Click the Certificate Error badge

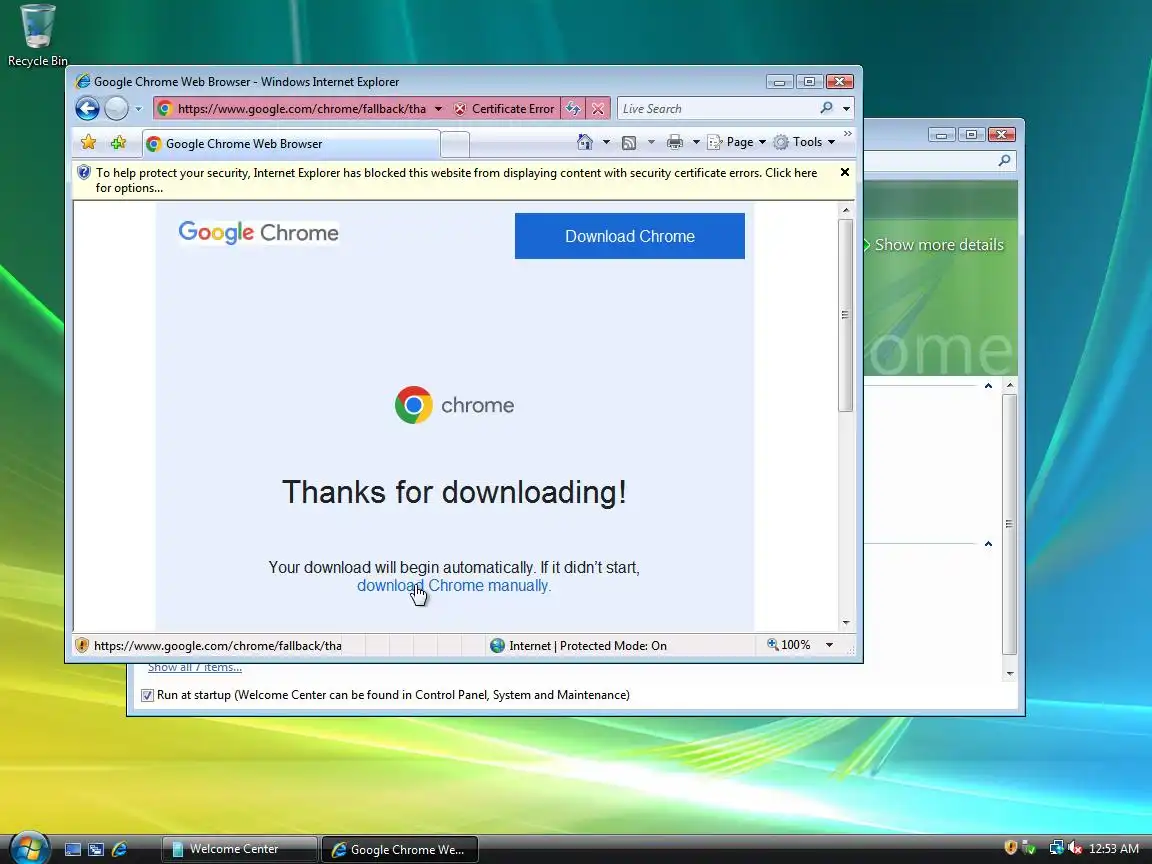(504, 109)
